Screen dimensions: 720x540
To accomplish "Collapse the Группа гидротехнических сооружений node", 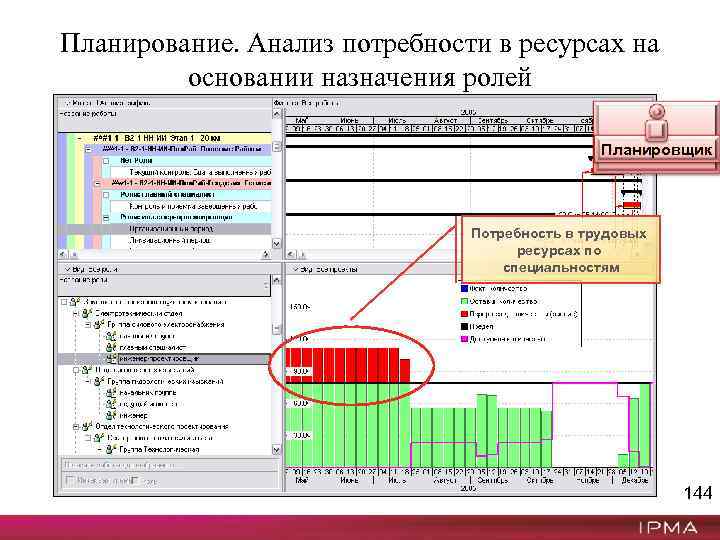I will pyautogui.click(x=88, y=382).
